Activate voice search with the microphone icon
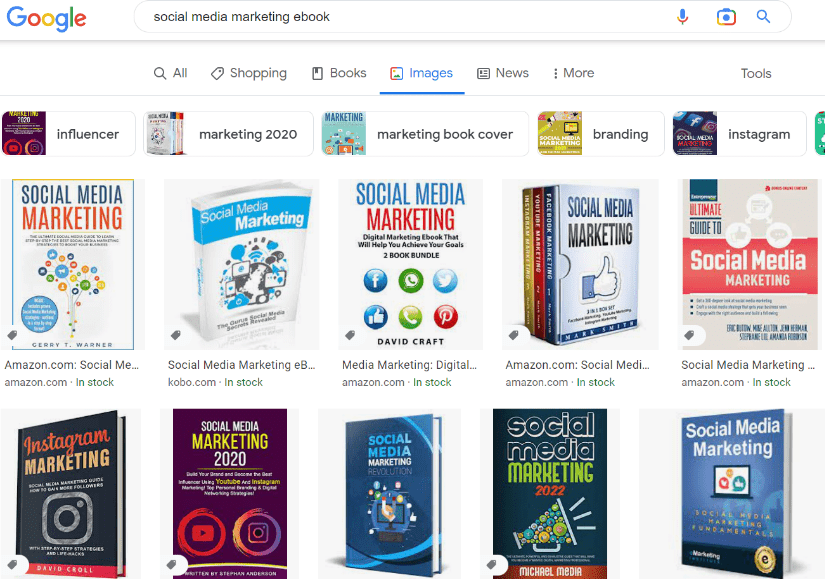 (683, 17)
